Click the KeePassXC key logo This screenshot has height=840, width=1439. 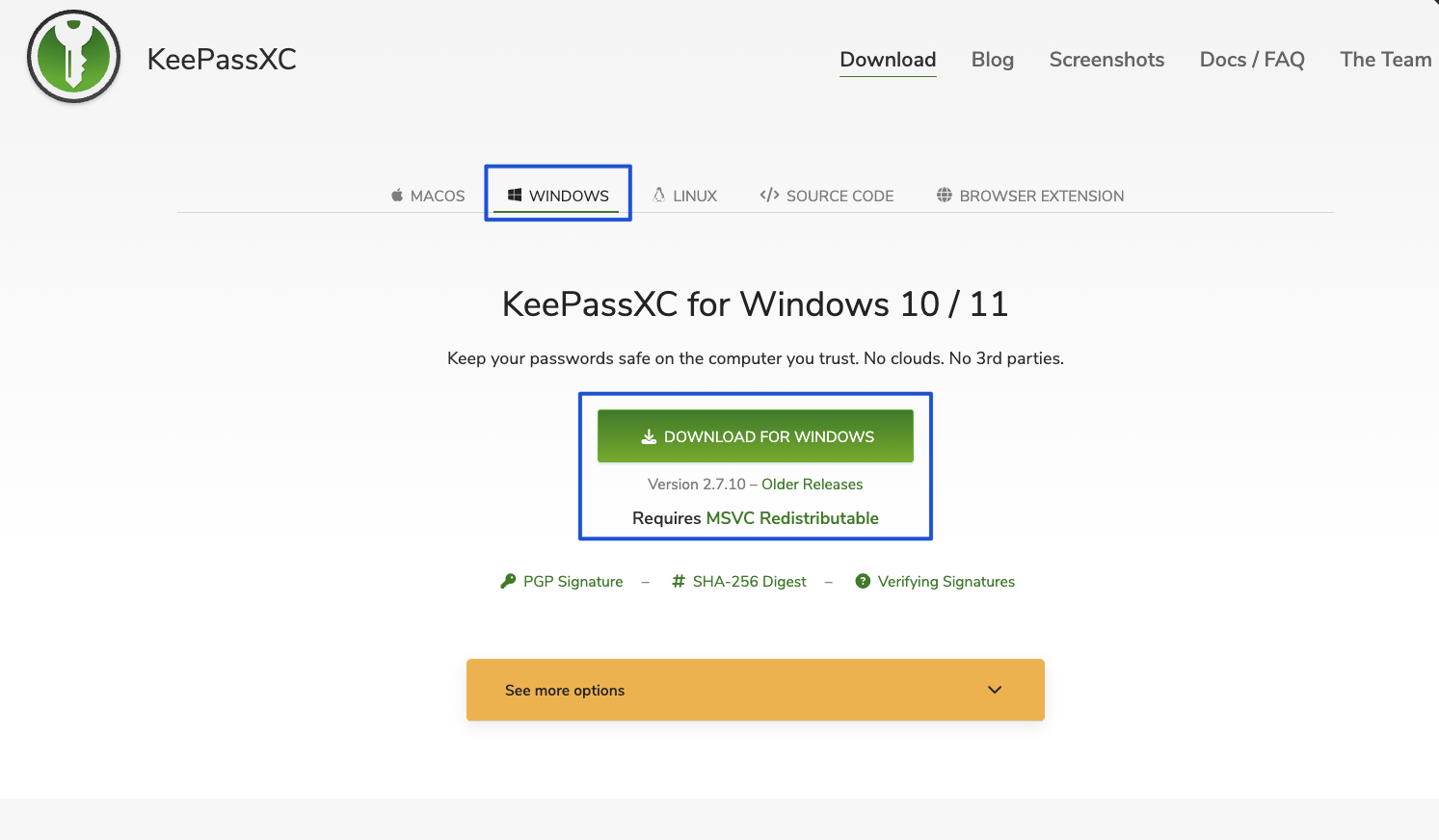pyautogui.click(x=74, y=57)
